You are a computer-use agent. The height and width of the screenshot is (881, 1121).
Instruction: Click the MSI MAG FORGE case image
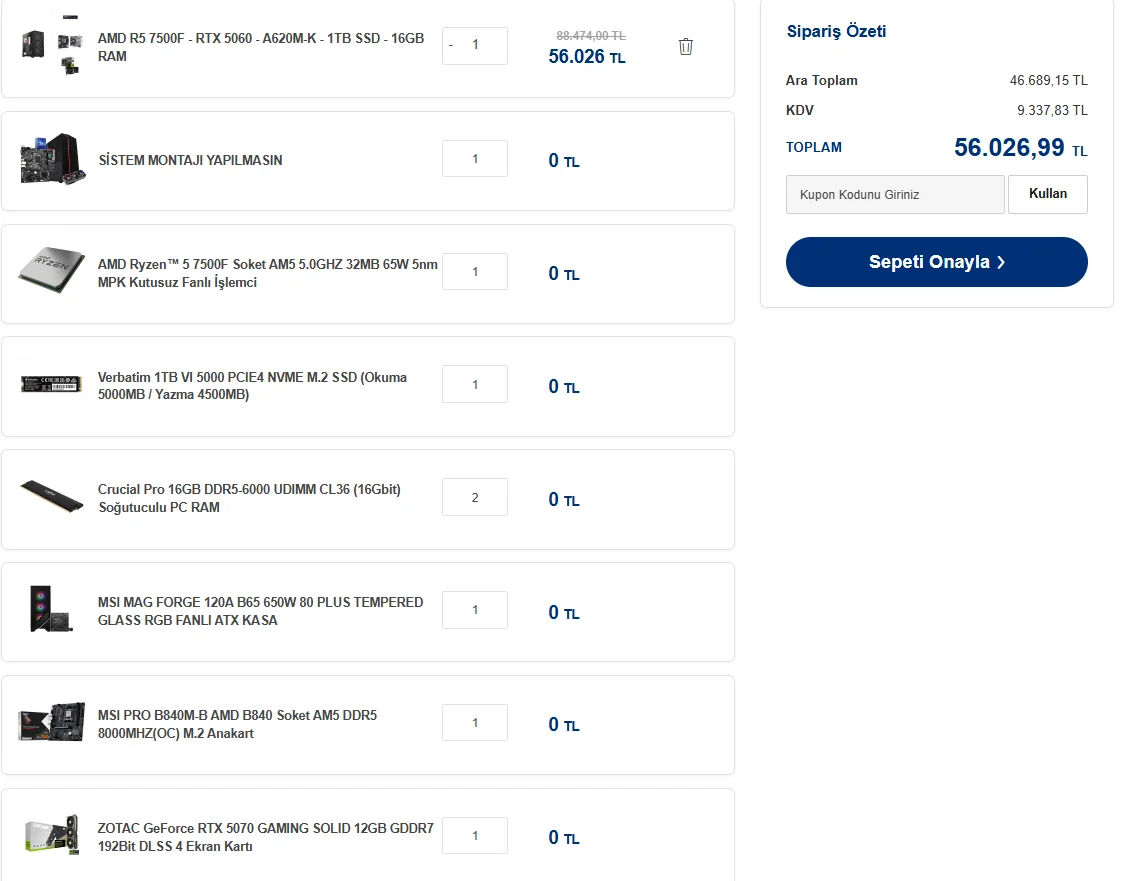[51, 610]
